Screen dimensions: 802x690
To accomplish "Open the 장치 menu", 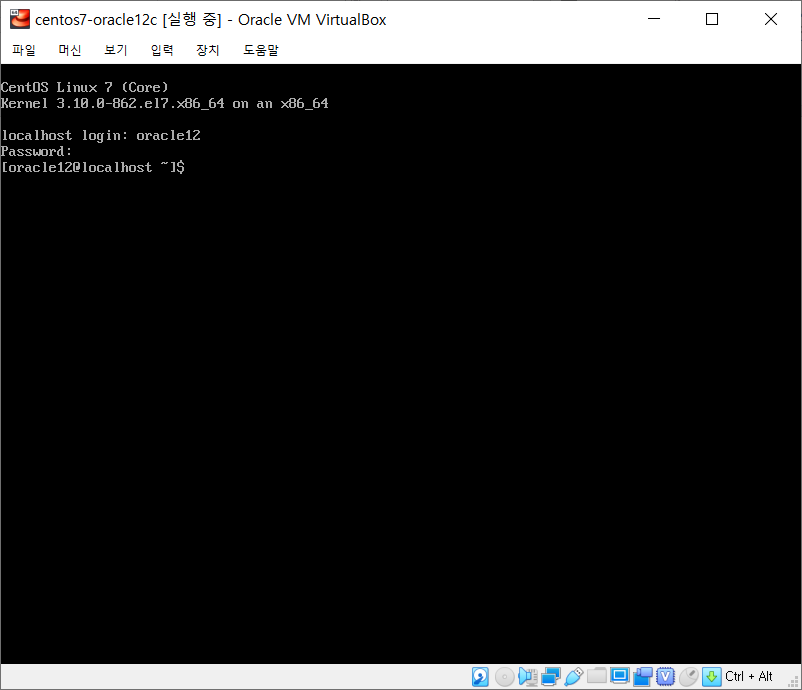I will click(208, 50).
